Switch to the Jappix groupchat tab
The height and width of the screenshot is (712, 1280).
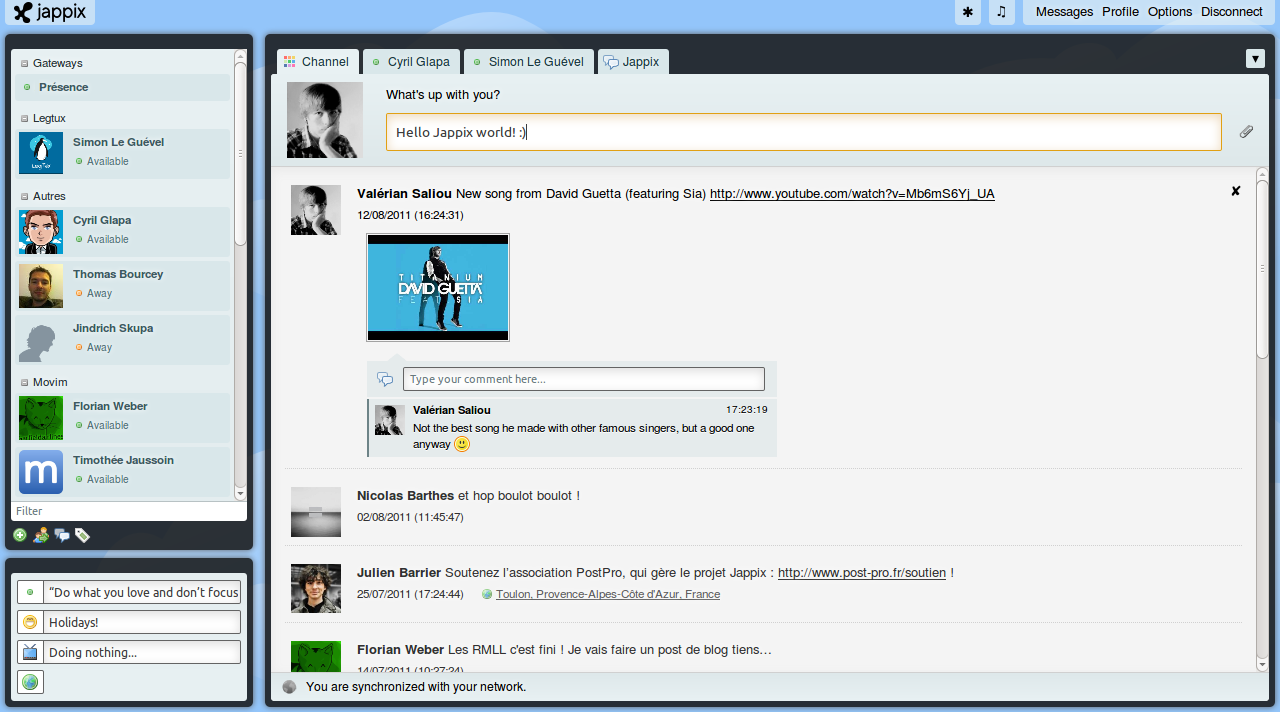pos(633,62)
